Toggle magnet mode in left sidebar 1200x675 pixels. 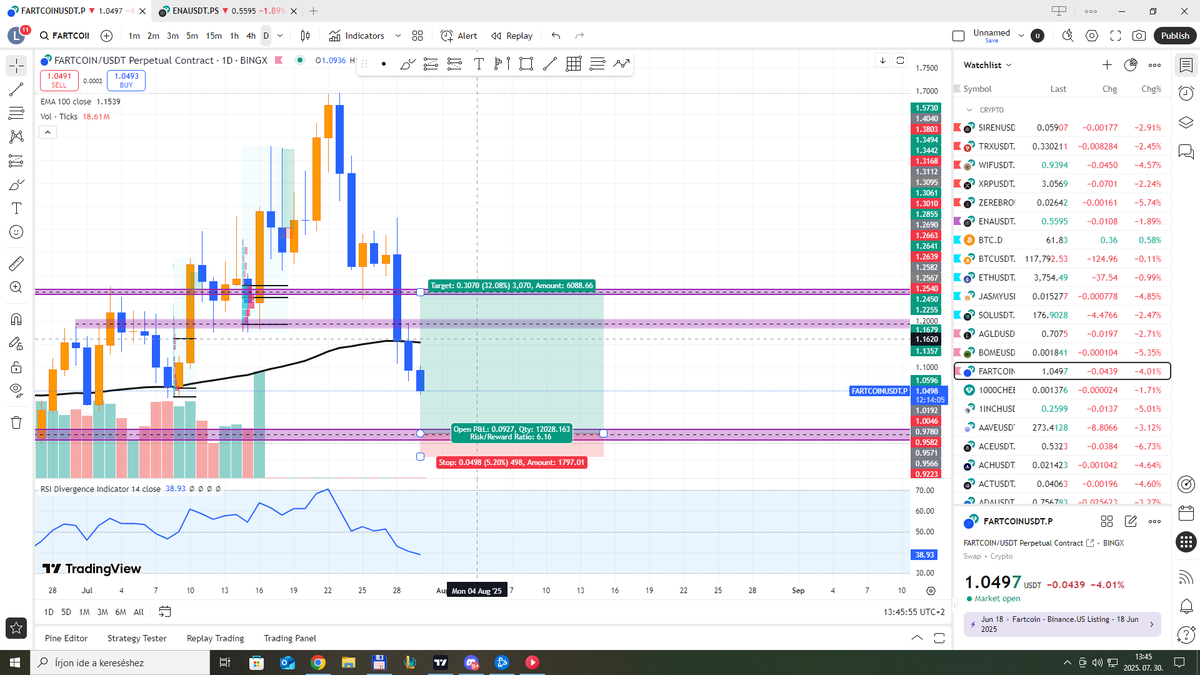click(16, 320)
